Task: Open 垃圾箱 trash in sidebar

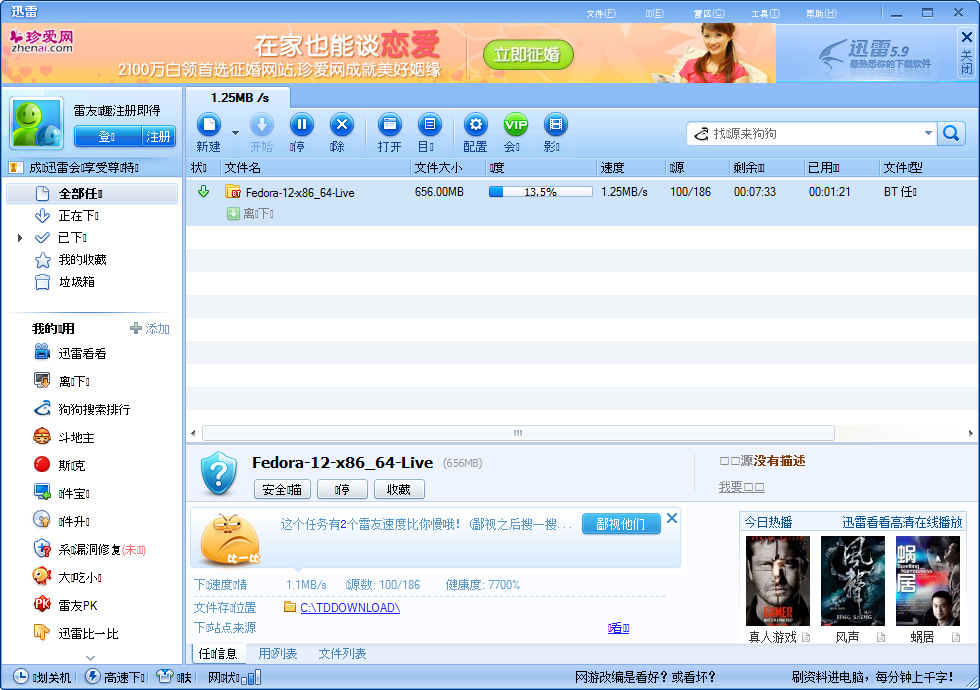Action: coord(76,282)
